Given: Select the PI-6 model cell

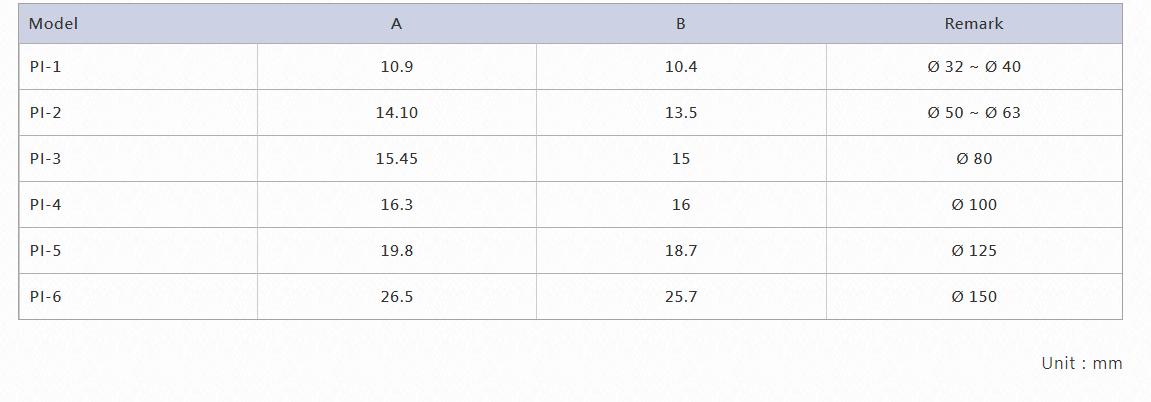Looking at the screenshot, I should [138, 297].
